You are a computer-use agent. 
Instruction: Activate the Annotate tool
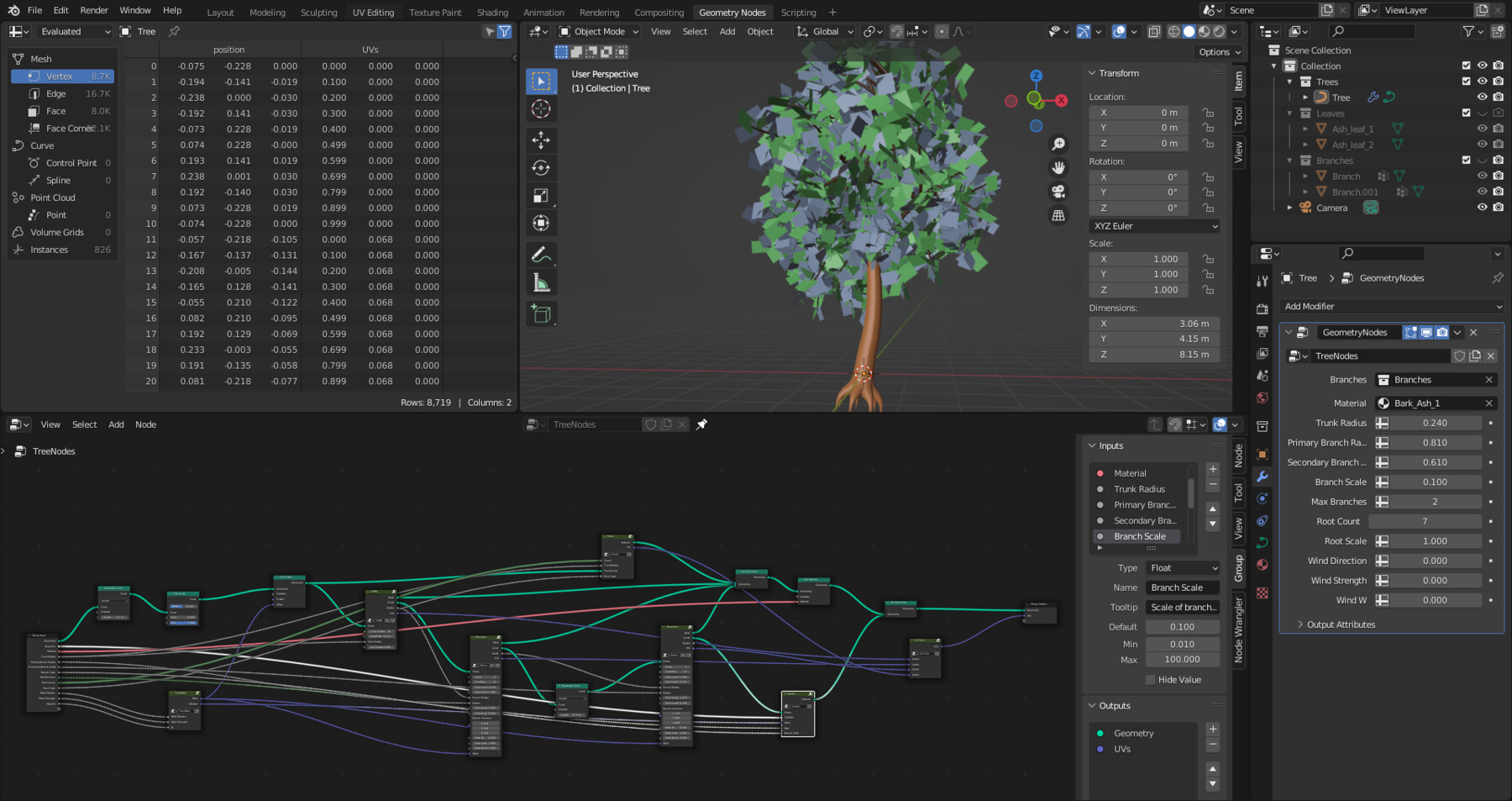pos(542,254)
